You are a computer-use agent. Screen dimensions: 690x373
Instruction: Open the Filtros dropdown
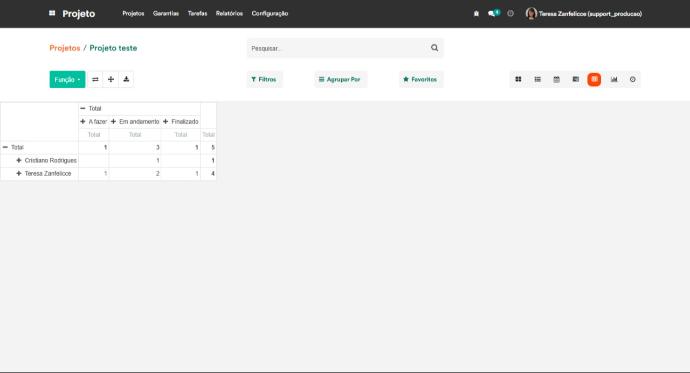(x=264, y=80)
